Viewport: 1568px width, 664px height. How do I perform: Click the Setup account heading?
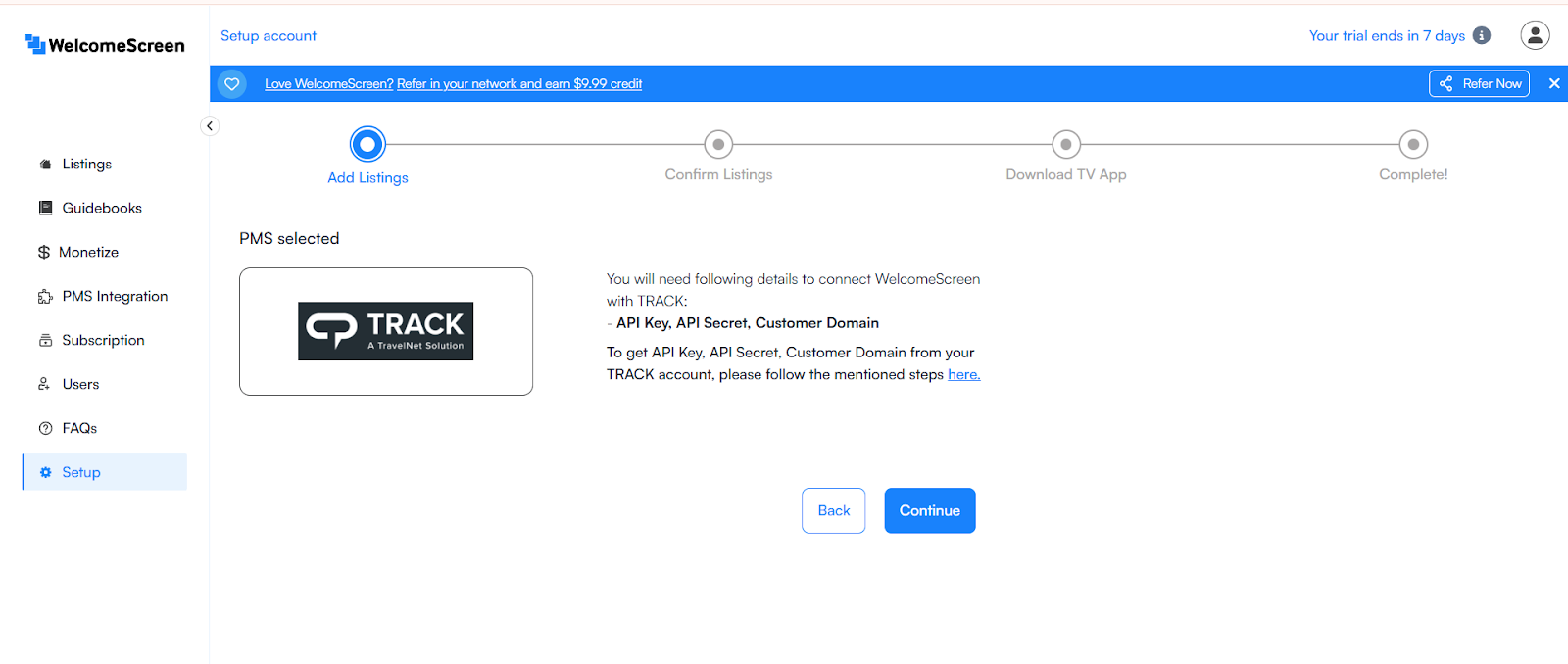click(269, 35)
